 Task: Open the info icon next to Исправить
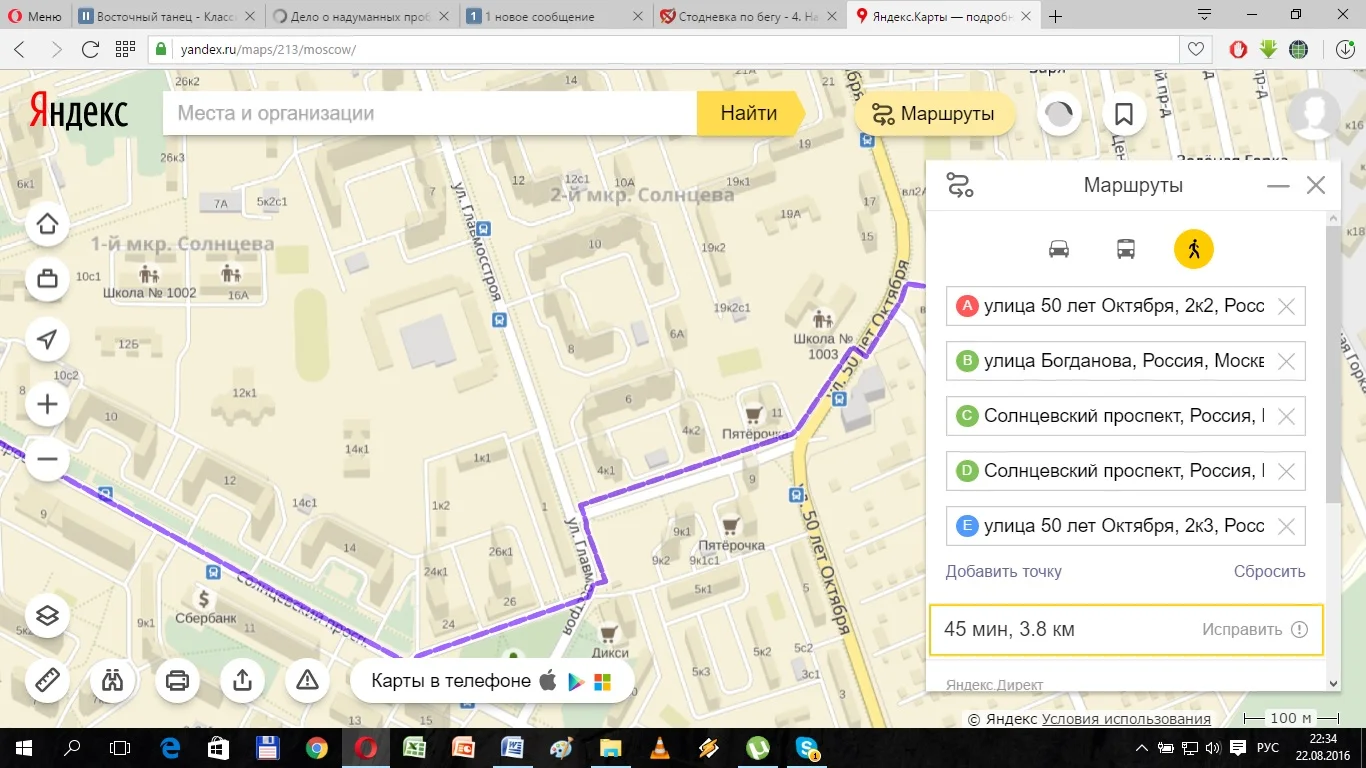[x=1299, y=630]
